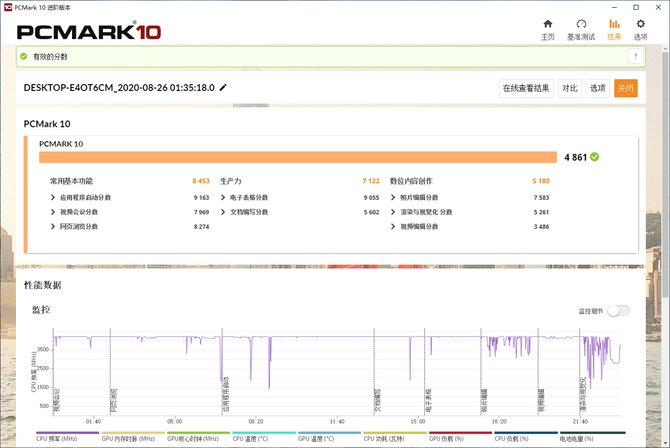
Task: Toggle 电池电量 (%) legend
Action: click(592, 436)
